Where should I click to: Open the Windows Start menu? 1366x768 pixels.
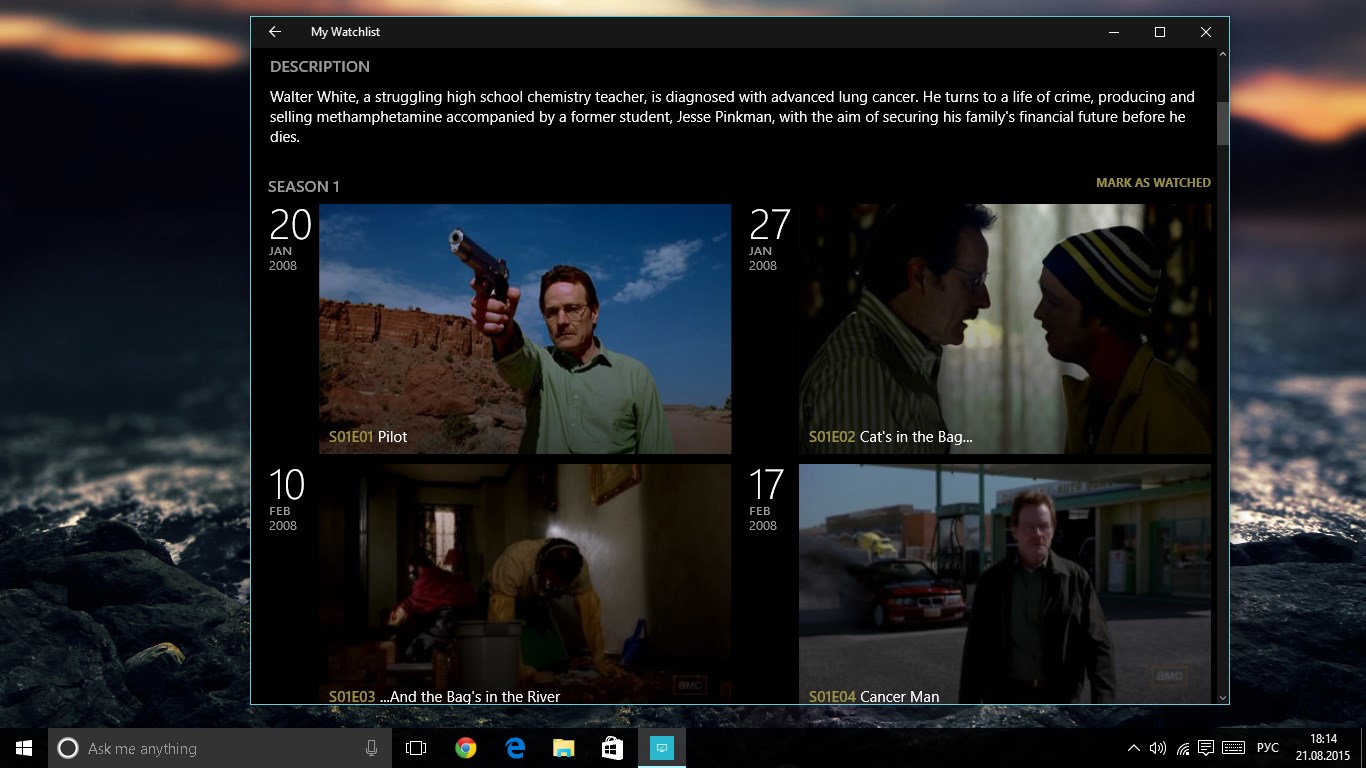click(24, 748)
